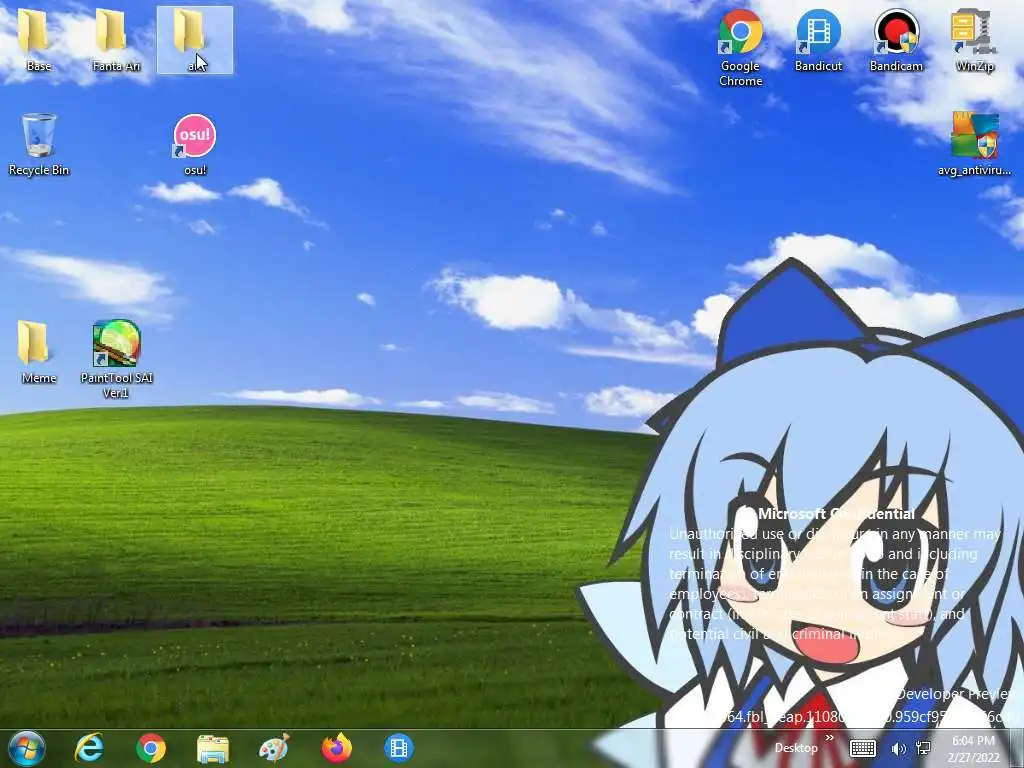The image size is (1024, 768).
Task: Open the Meme folder
Action: tap(38, 351)
